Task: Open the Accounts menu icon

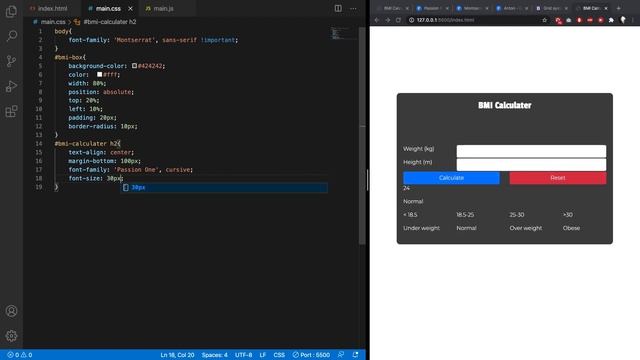Action: click(11, 311)
